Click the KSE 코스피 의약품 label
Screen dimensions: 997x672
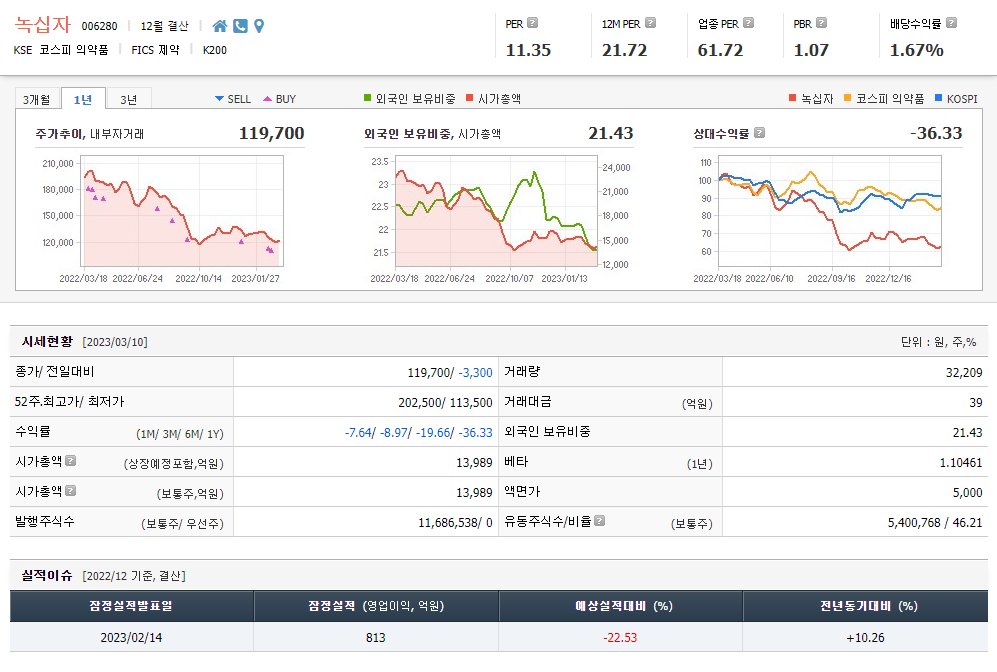pyautogui.click(x=61, y=50)
